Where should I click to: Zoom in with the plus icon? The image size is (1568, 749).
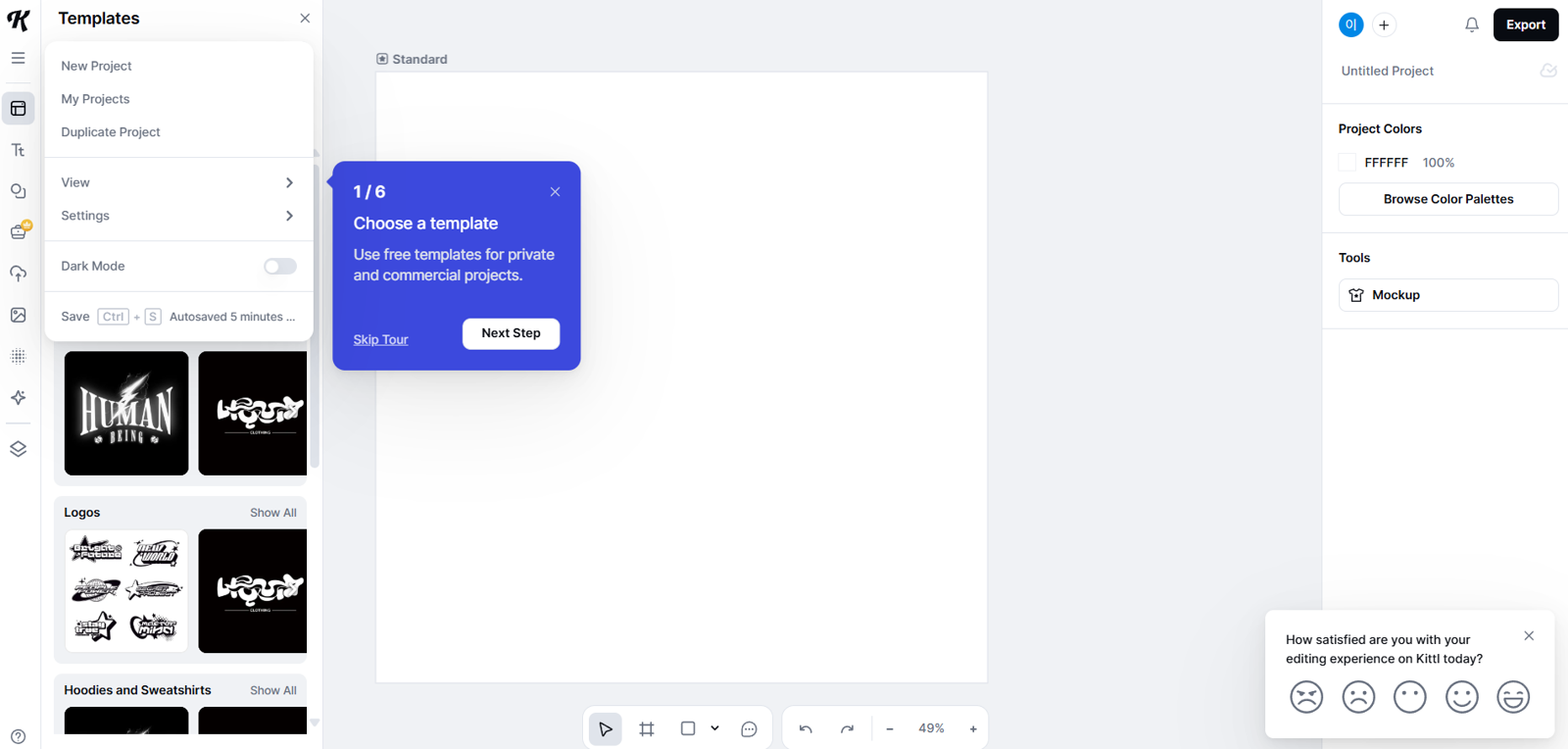click(x=973, y=728)
